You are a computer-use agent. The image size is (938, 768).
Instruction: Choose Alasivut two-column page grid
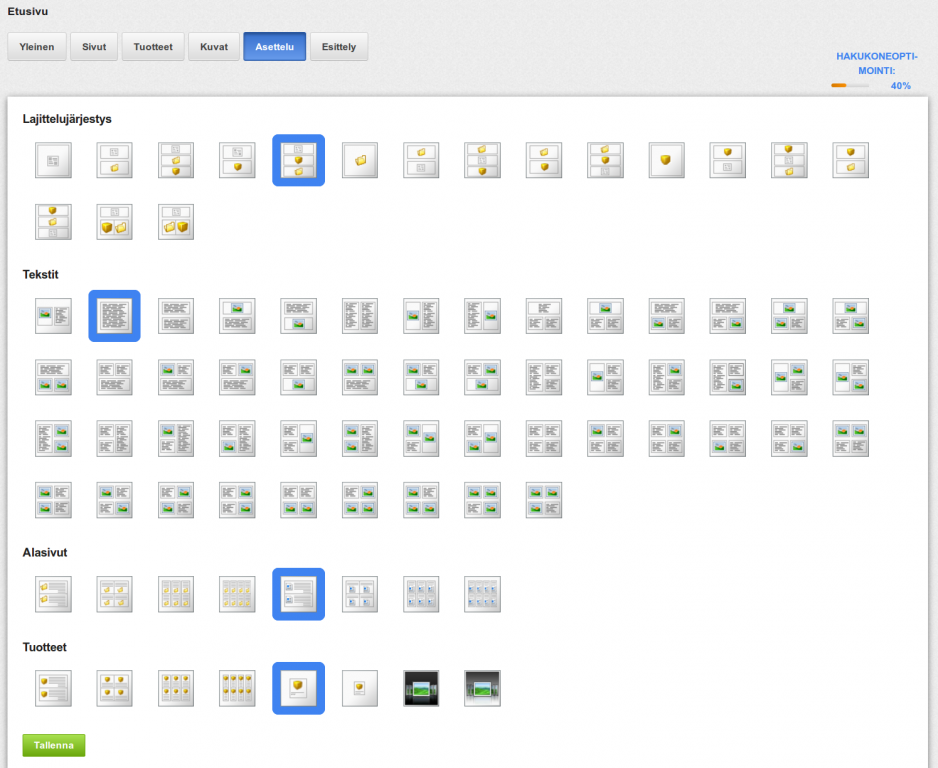coord(360,594)
